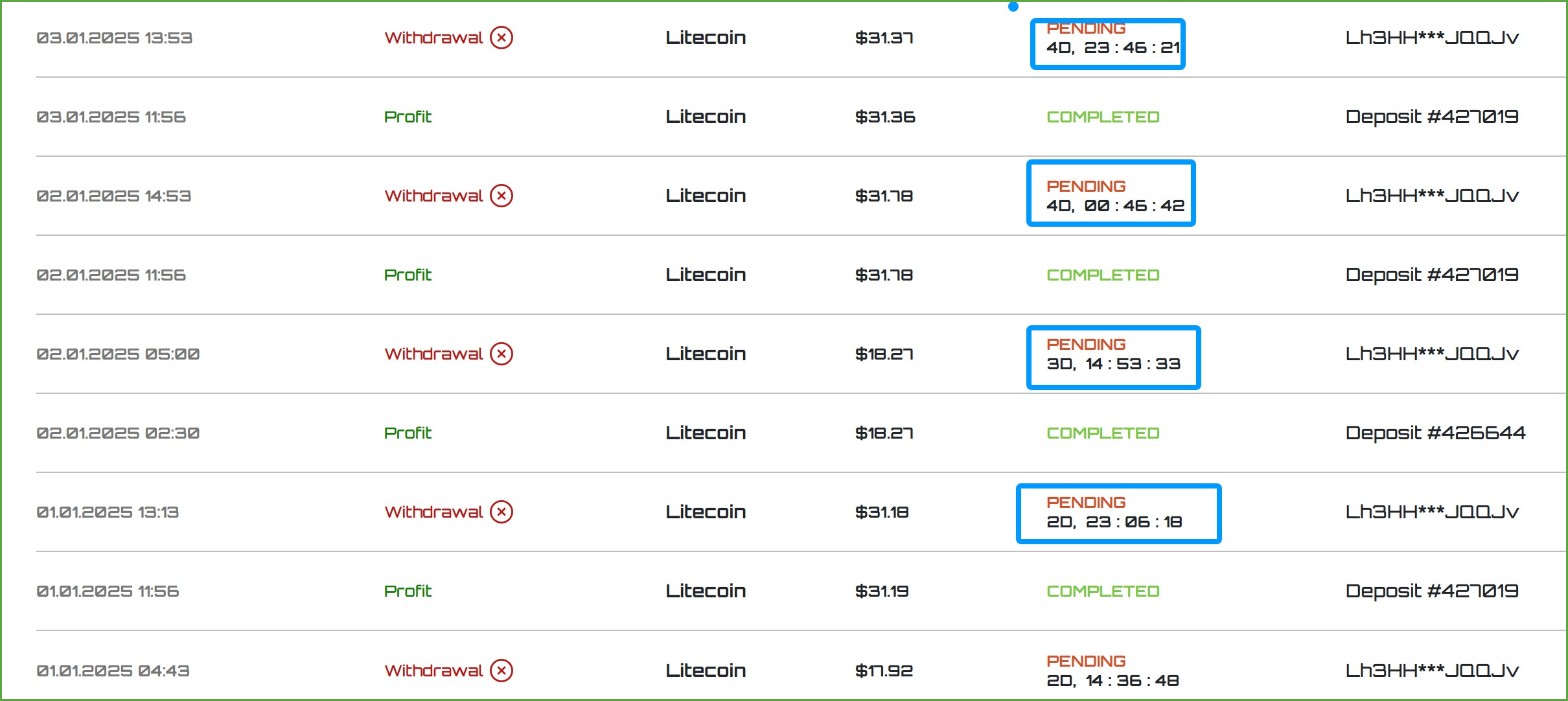Viewport: 1568px width, 701px height.
Task: Click the Profit label dated 03.01.2025 11:56
Action: [408, 117]
